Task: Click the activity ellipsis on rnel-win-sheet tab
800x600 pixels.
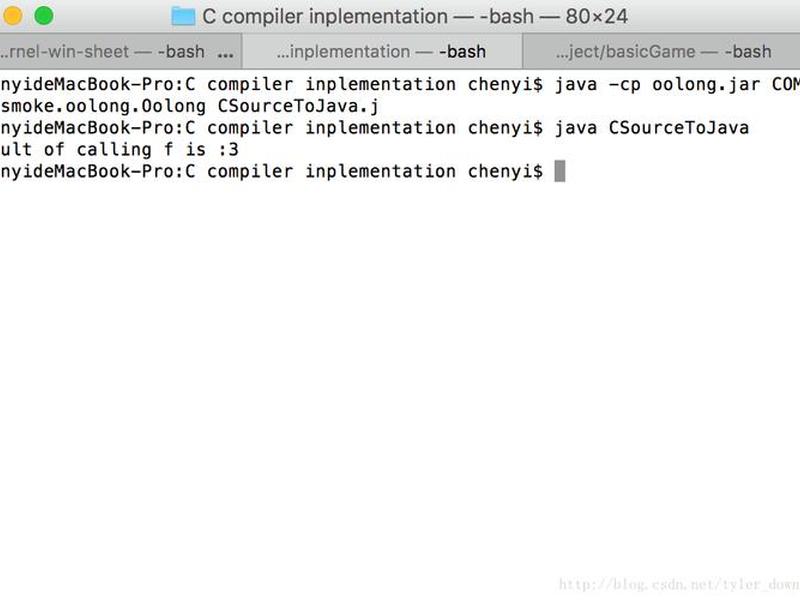Action: click(226, 53)
